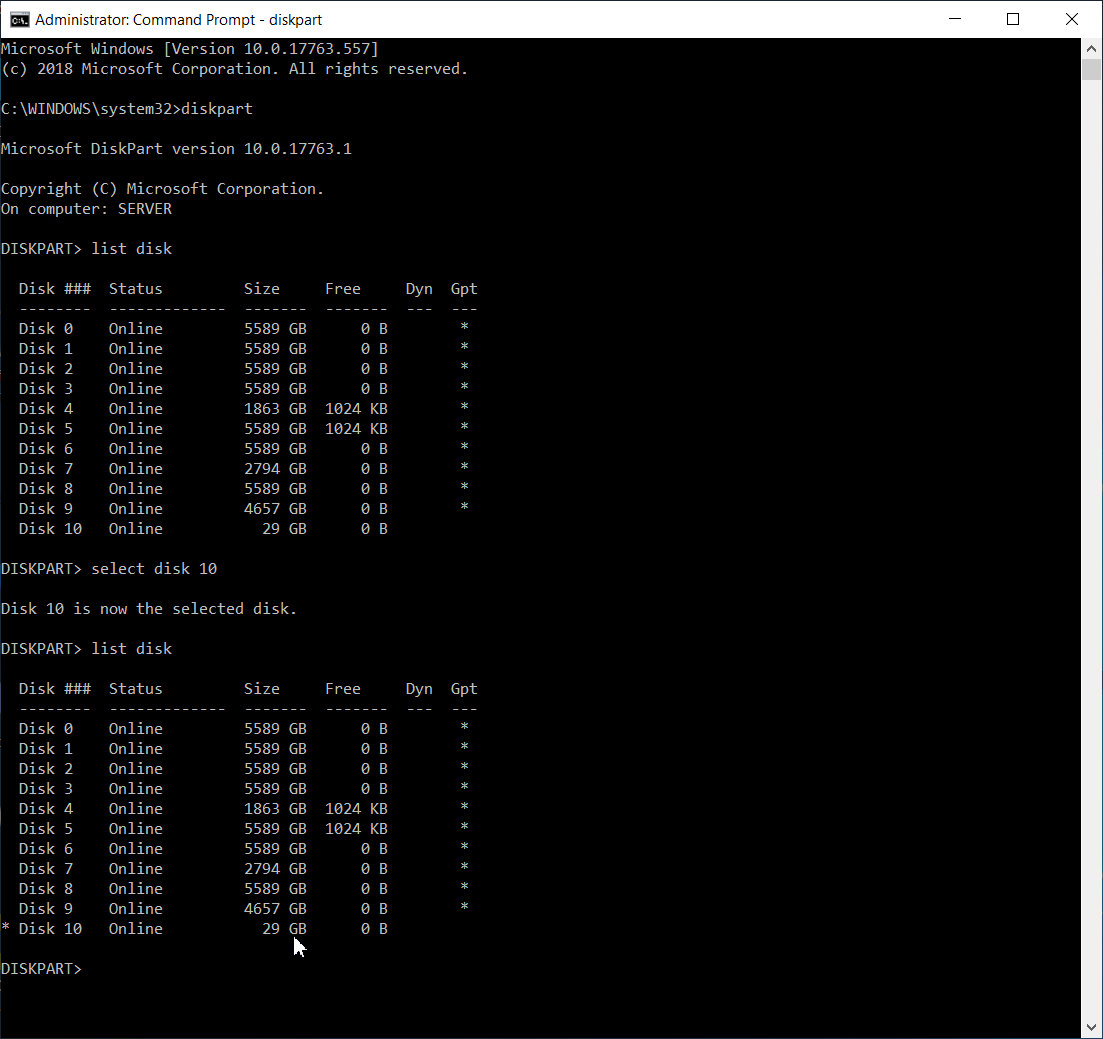Image resolution: width=1103 pixels, height=1039 pixels.
Task: Click the empty DISKPART> prompt line
Action: point(42,969)
